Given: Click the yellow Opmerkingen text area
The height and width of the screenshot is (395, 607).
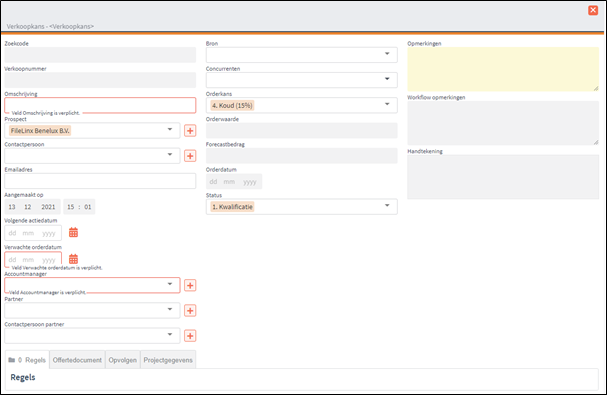Looking at the screenshot, I should pos(503,69).
